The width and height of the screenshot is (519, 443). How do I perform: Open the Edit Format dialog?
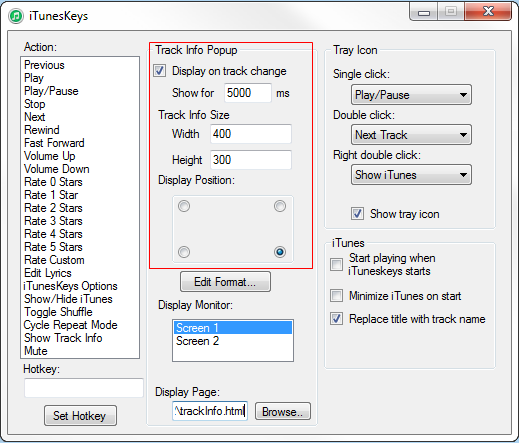pyautogui.click(x=225, y=282)
